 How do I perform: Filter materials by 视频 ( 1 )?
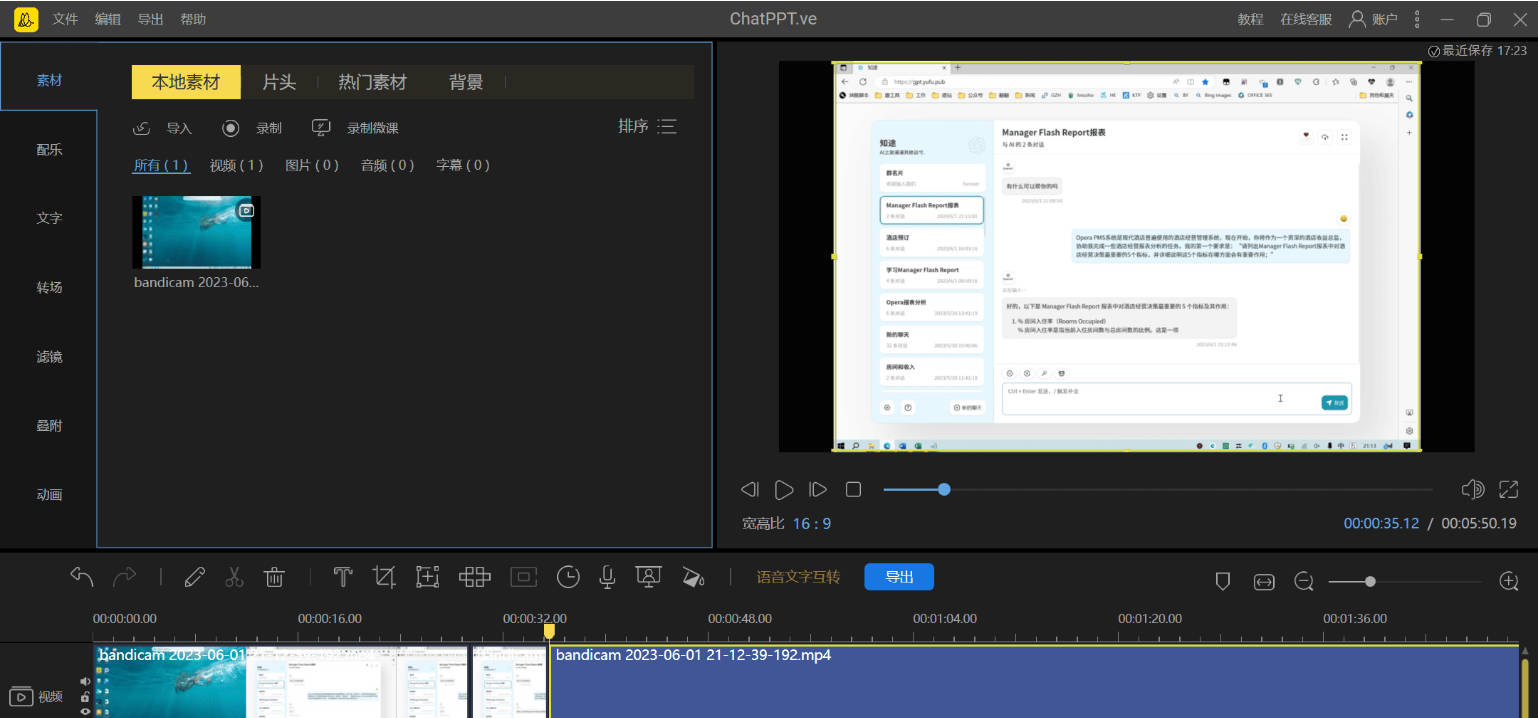click(236, 165)
